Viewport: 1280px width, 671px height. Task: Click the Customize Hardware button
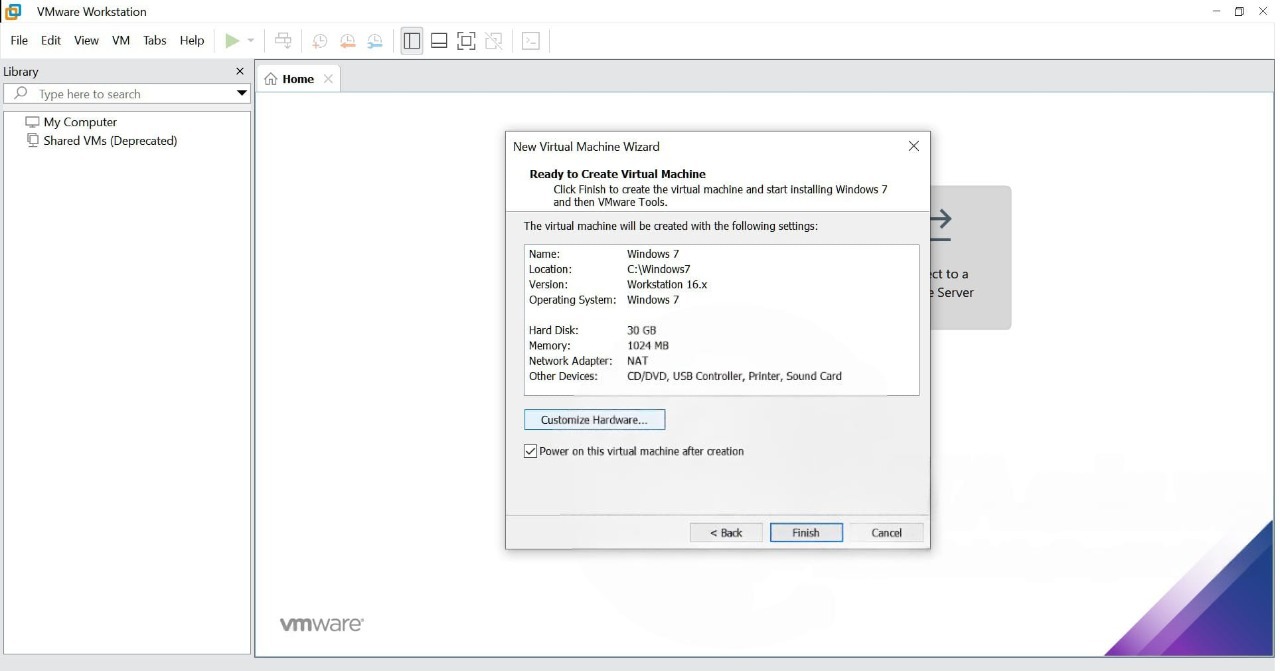(594, 420)
